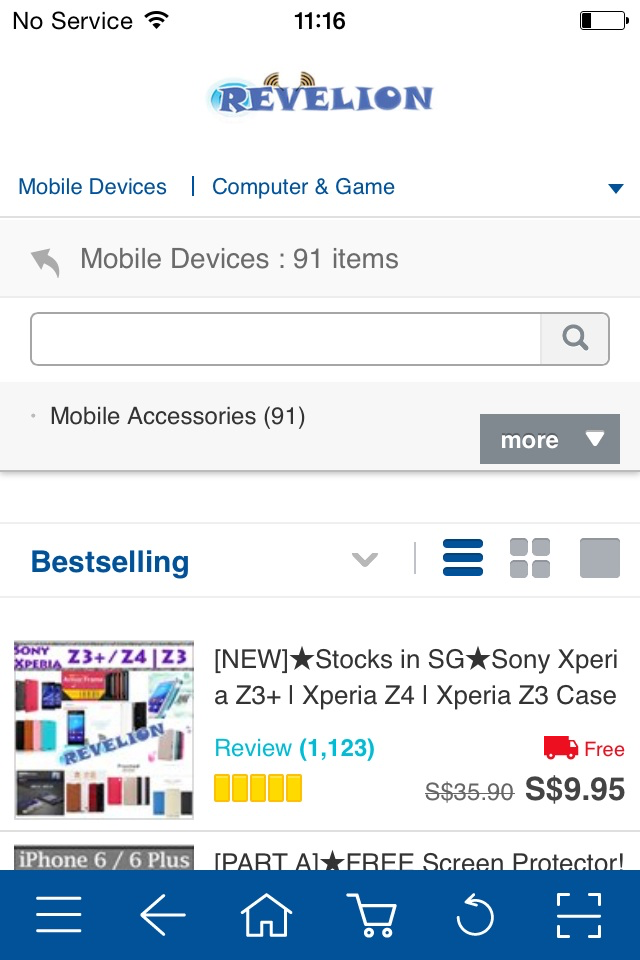Open the Bestselling sort dropdown
Image resolution: width=640 pixels, height=960 pixels.
tap(365, 559)
